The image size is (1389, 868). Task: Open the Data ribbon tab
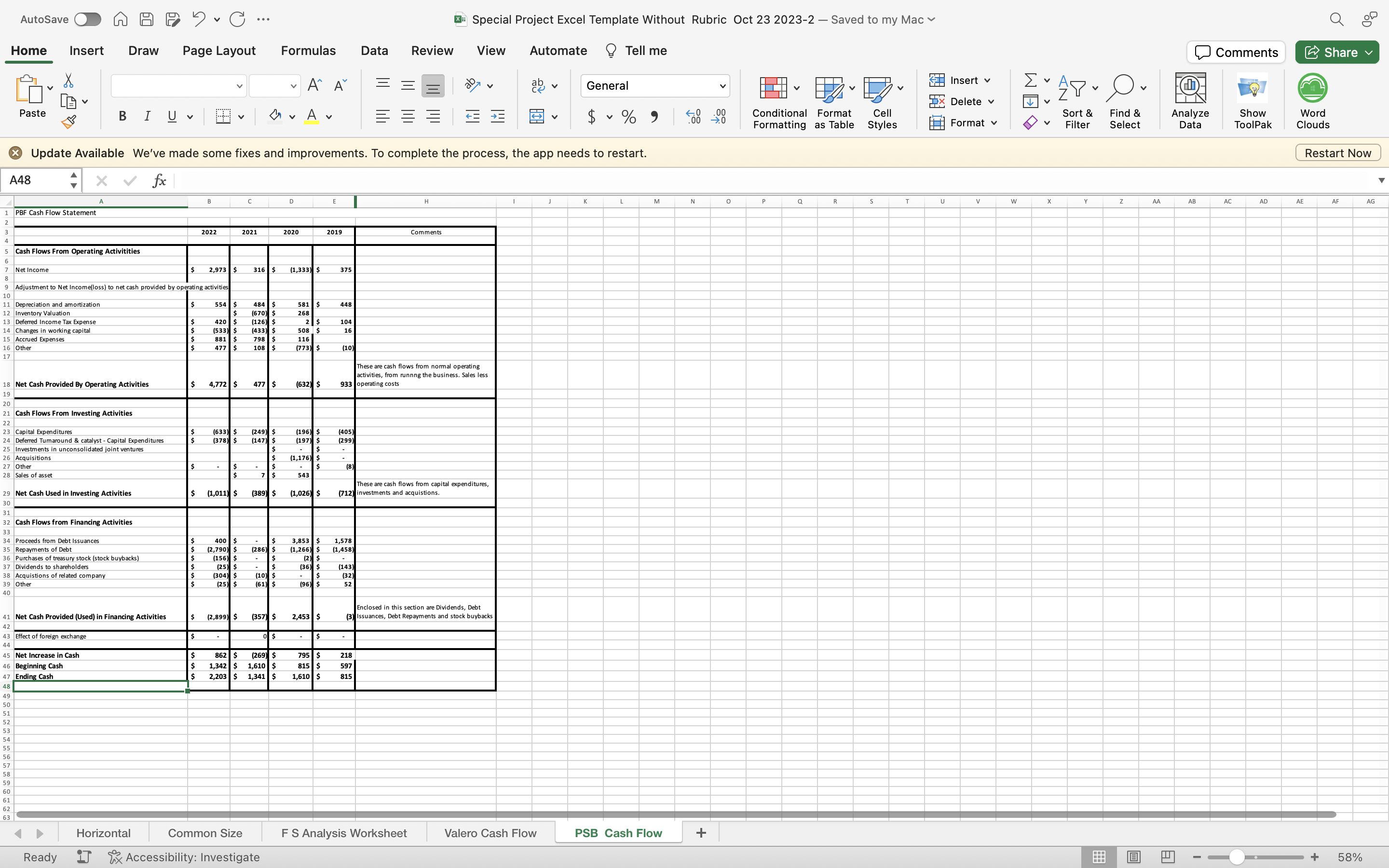374,51
